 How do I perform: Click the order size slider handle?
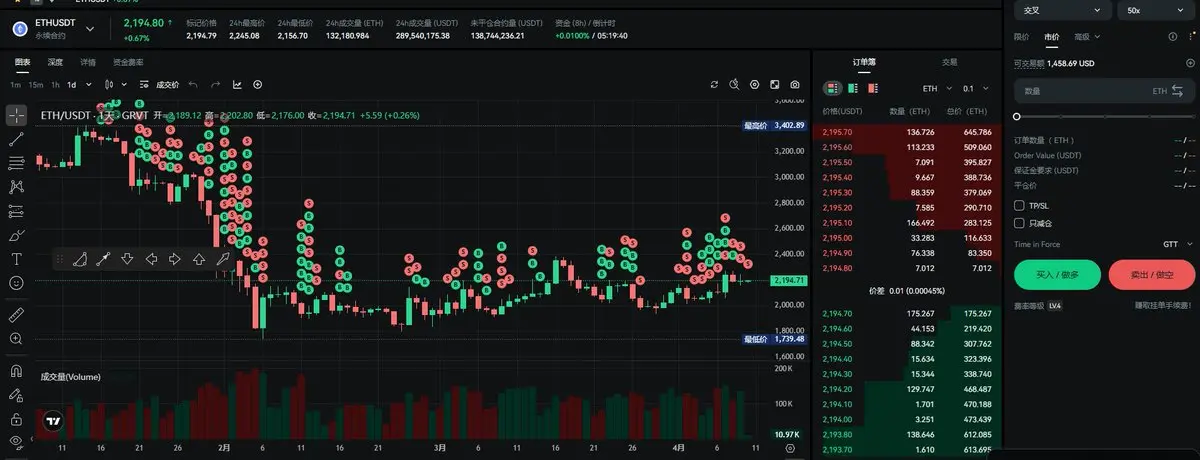tap(1017, 116)
